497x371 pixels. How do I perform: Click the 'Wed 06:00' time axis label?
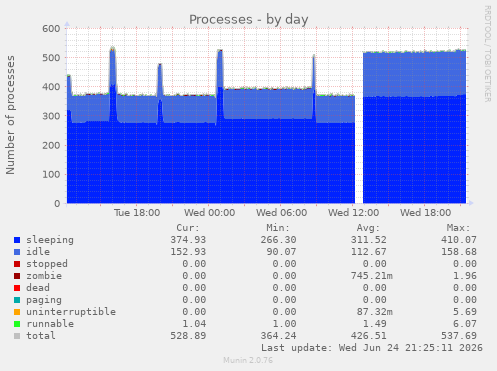pyautogui.click(x=281, y=213)
